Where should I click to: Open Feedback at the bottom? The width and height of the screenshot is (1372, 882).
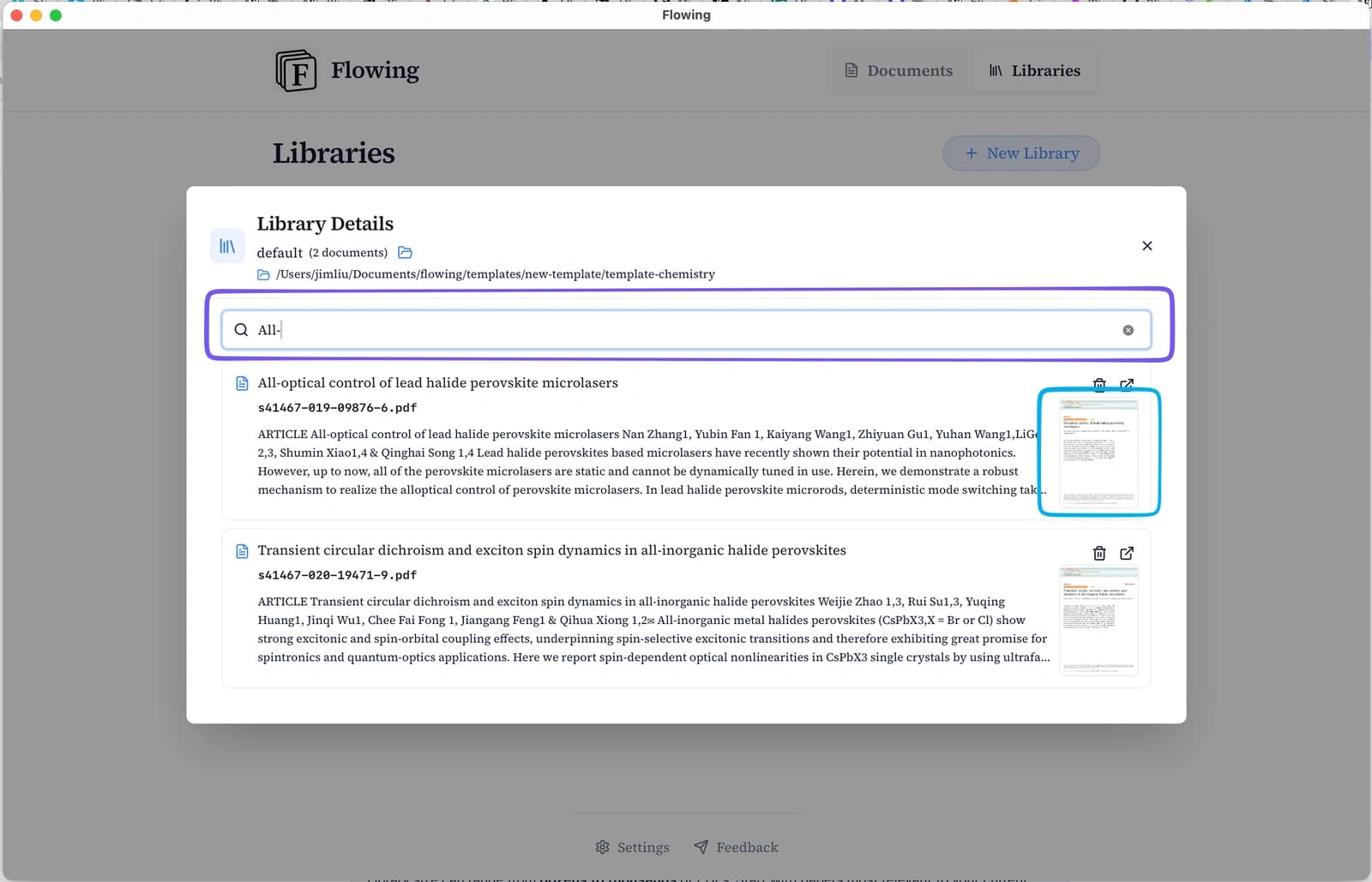click(736, 847)
